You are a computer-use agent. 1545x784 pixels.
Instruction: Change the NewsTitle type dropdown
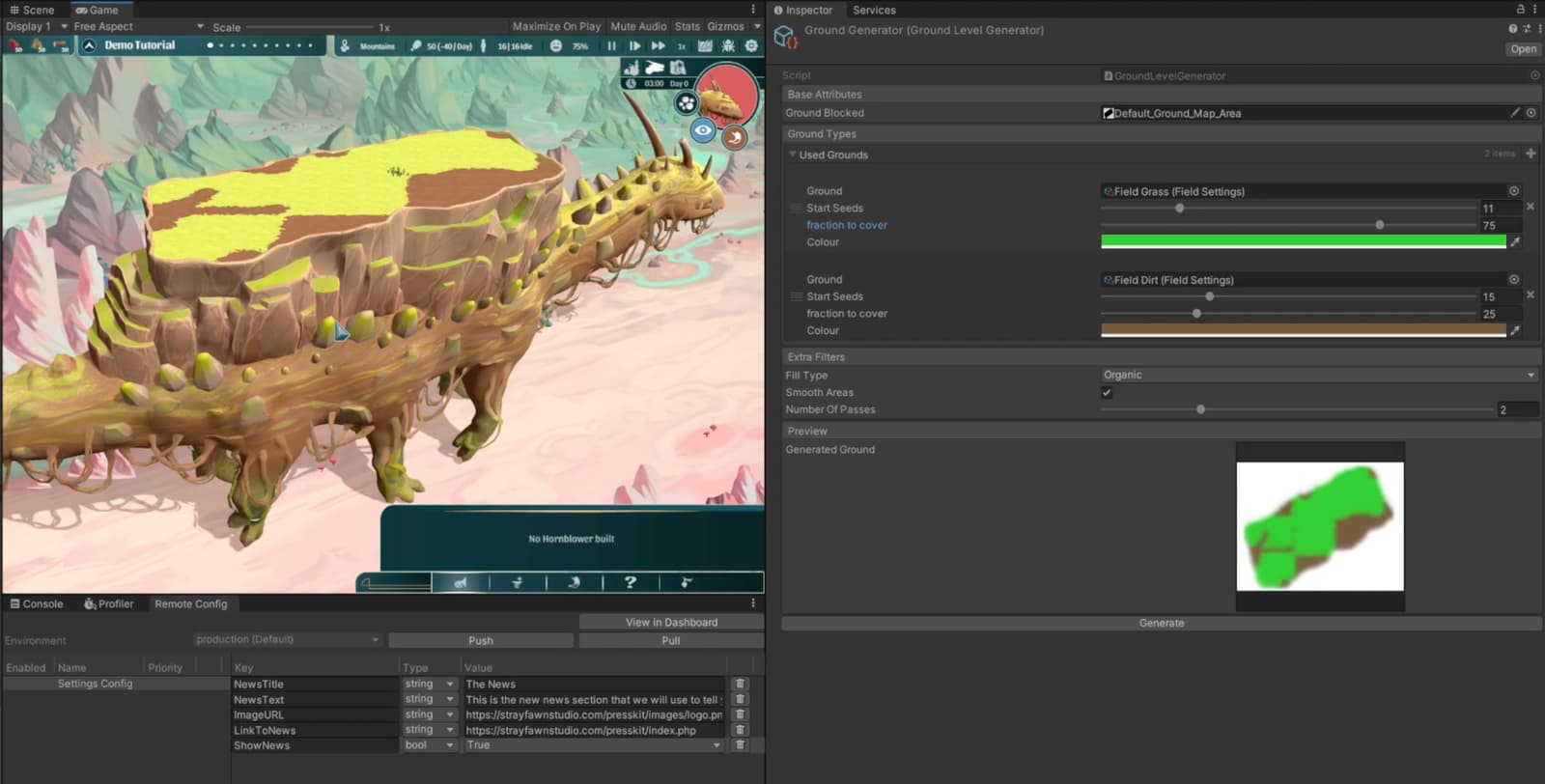[x=429, y=684]
